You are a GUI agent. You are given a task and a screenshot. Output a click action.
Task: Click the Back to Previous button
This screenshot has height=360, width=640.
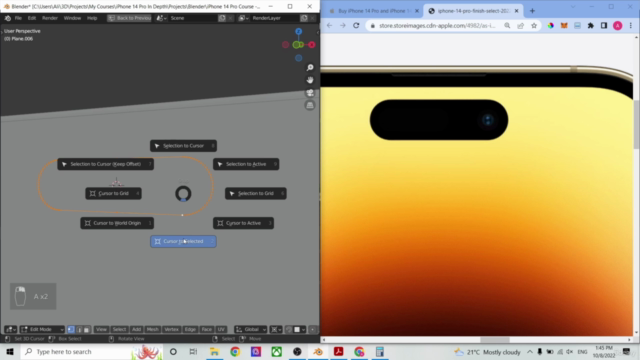(x=129, y=18)
